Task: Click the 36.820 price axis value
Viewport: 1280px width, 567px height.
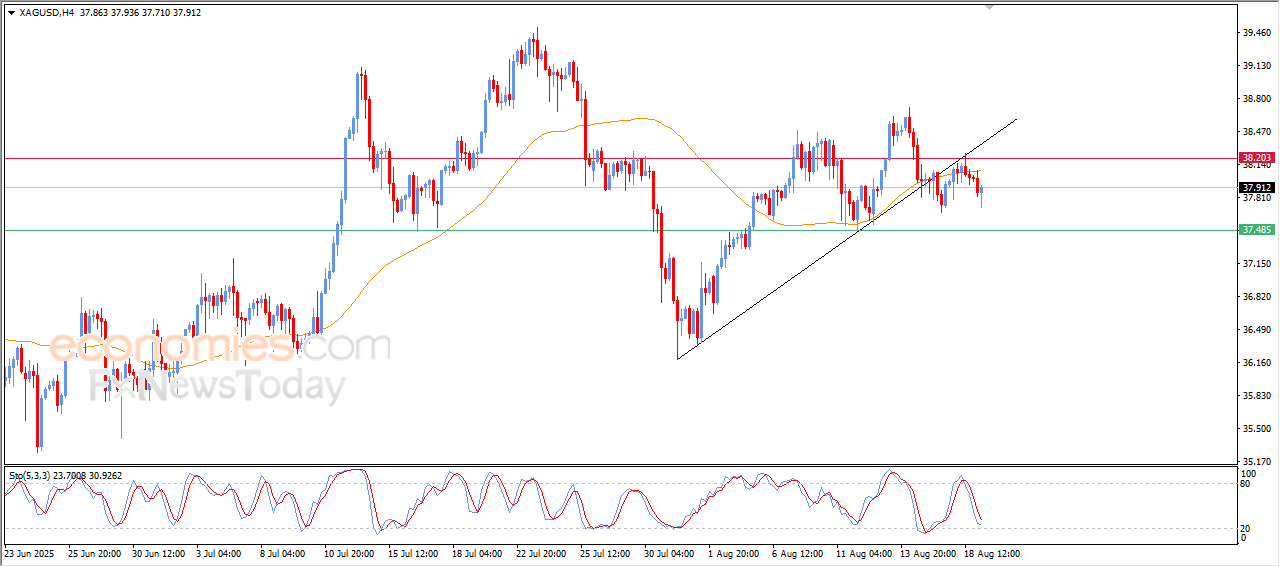Action: coord(1256,297)
